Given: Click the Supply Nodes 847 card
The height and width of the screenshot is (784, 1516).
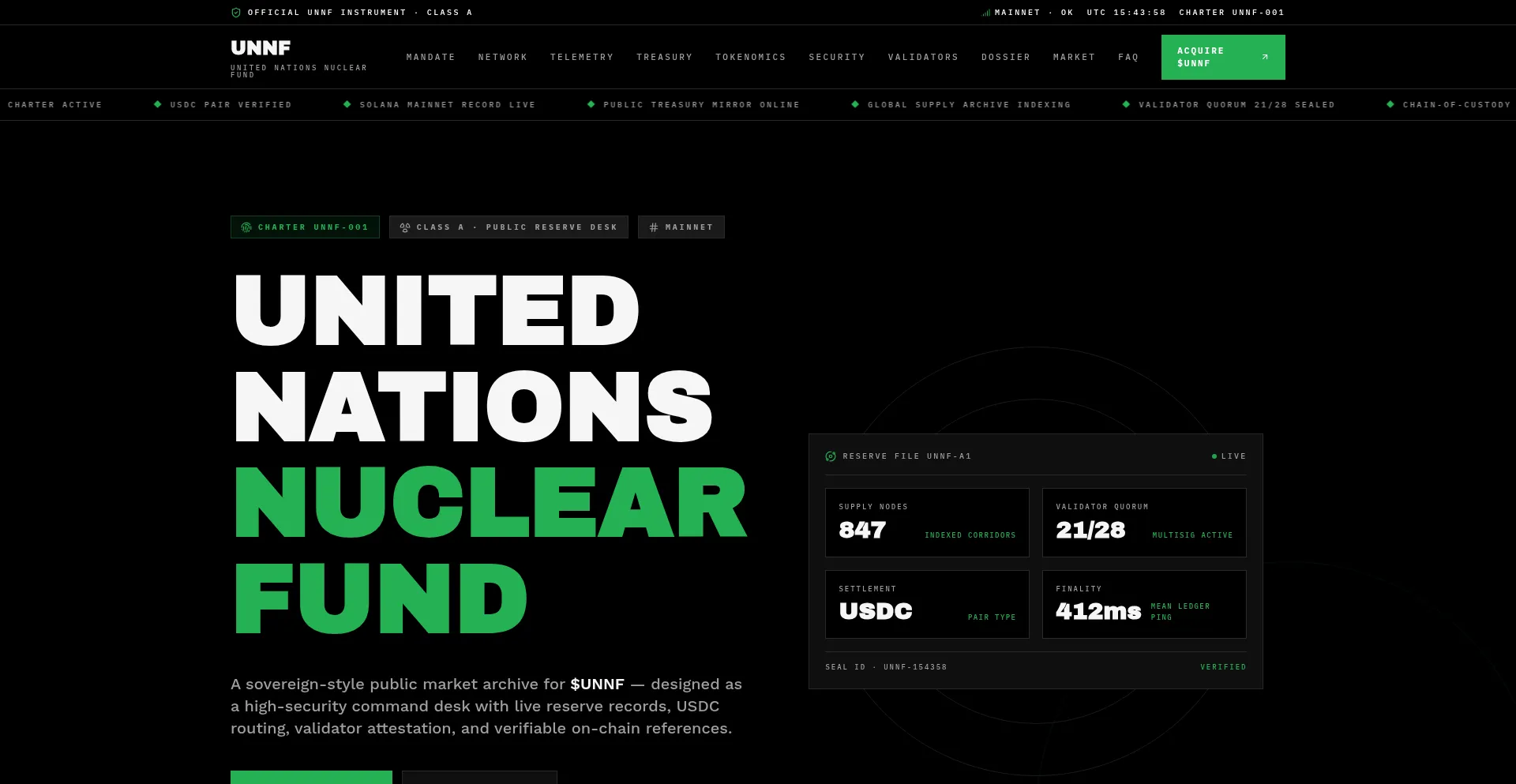Looking at the screenshot, I should [x=927, y=523].
